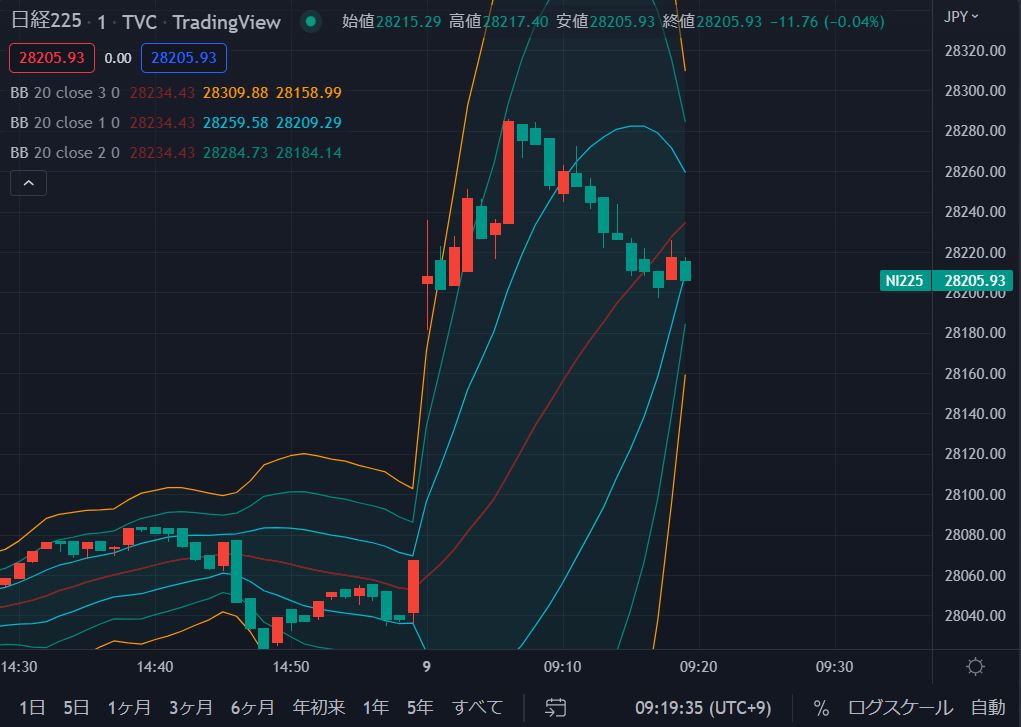Click the 28300.00 price axis label
The height and width of the screenshot is (727, 1021).
pos(975,91)
